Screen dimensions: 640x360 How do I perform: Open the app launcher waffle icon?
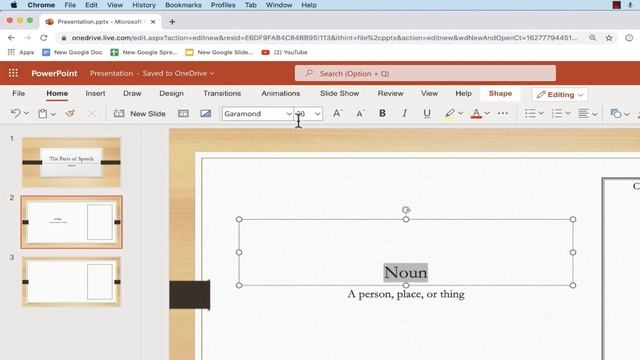pos(13,73)
